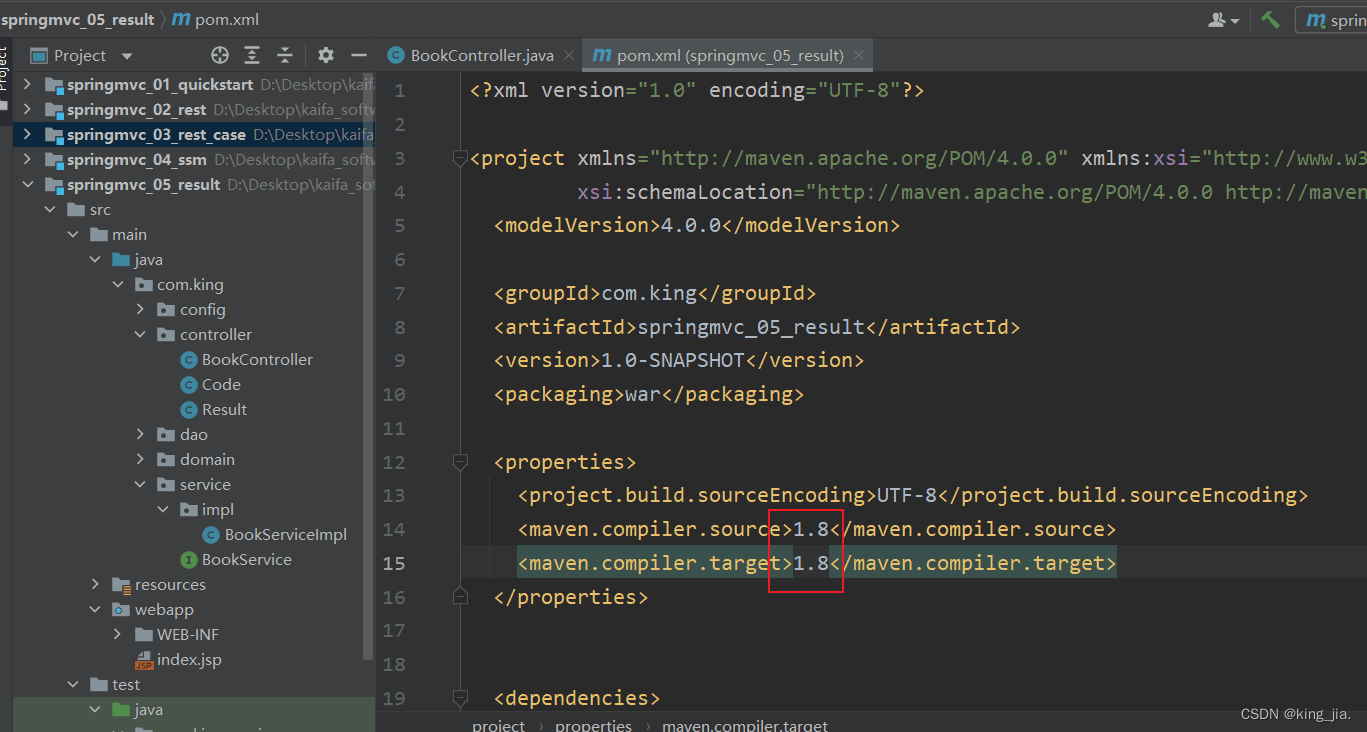Viewport: 1367px width, 732px height.
Task: Click 'project' in editor breadcrumb bar
Action: click(498, 725)
